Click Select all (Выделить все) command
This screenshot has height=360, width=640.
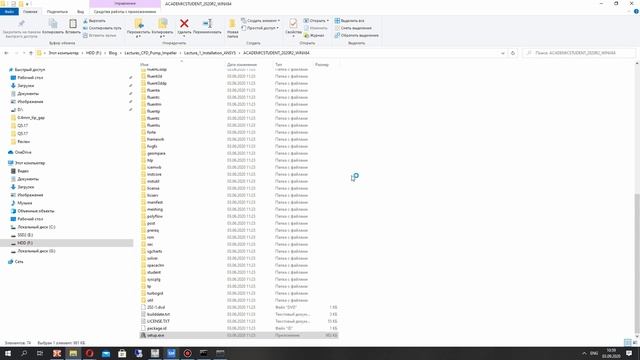349,21
